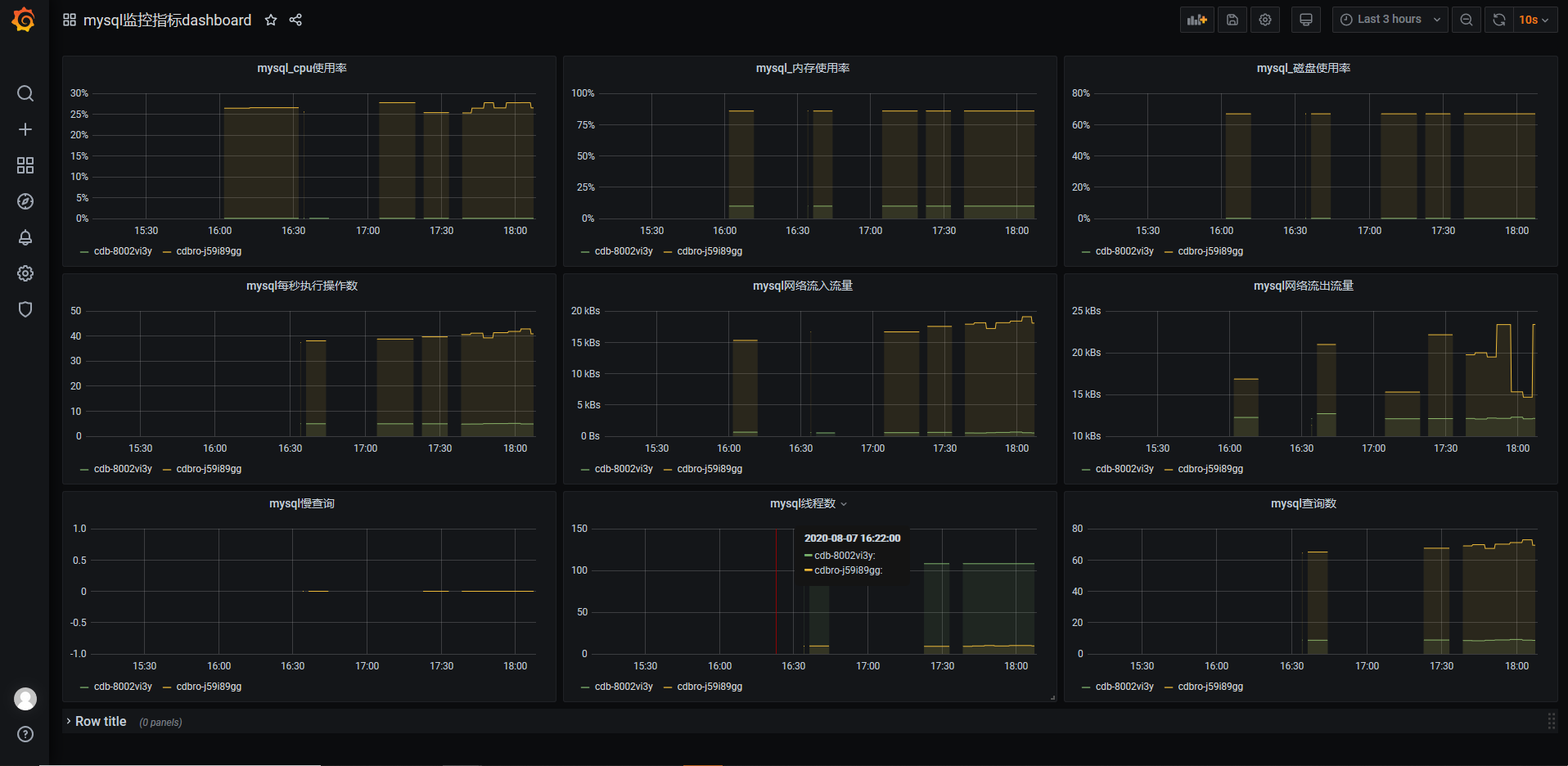
Task: Open the Server Admin shield icon
Action: click(25, 309)
